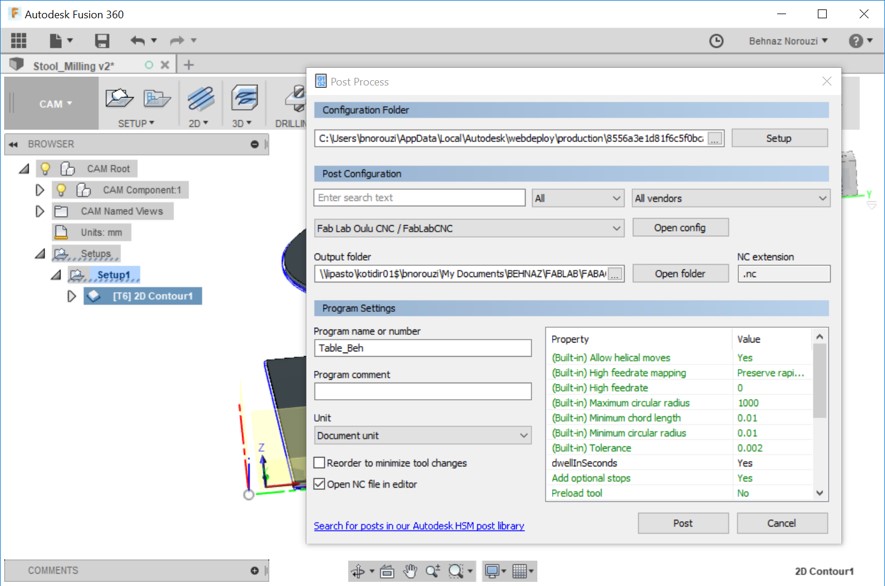This screenshot has height=586, width=885.
Task: Open the All vendors dropdown
Action: coord(731,198)
